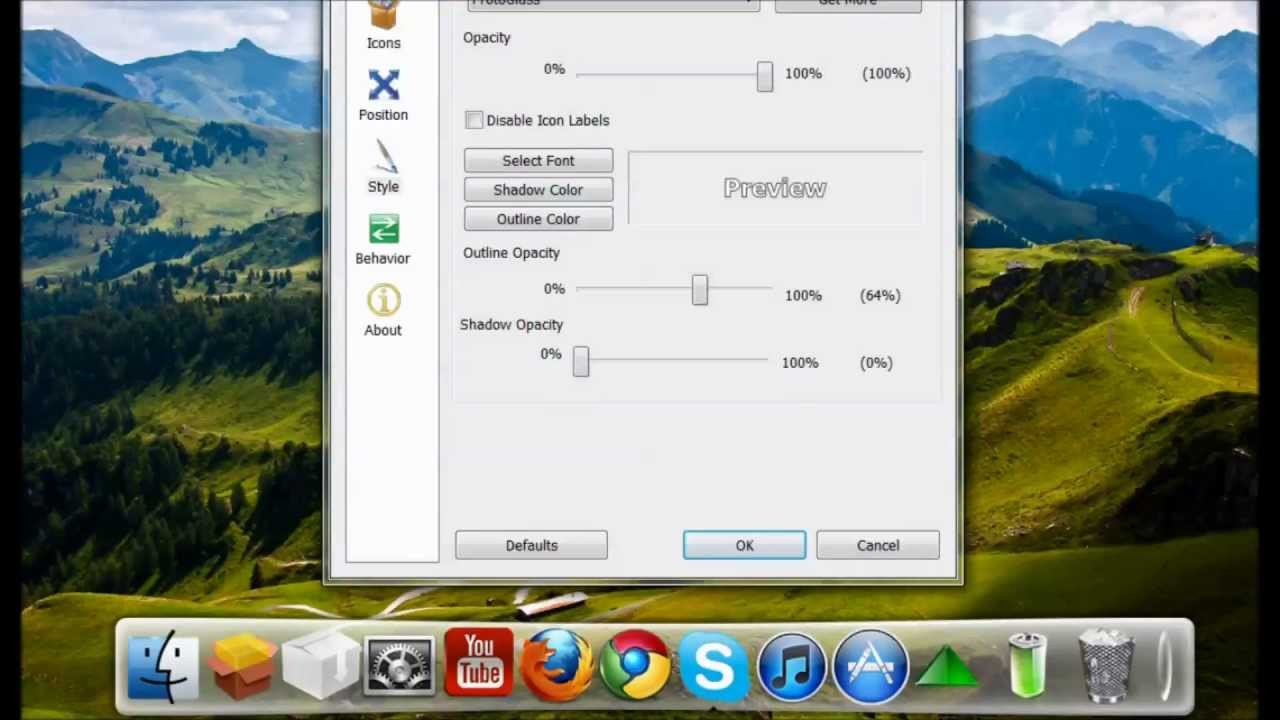The image size is (1280, 720).
Task: Click the white package box dock icon
Action: tap(320, 666)
